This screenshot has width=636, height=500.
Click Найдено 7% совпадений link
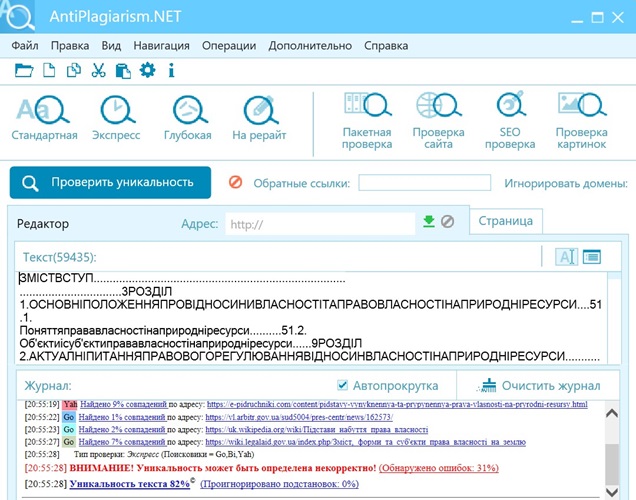[x=122, y=442]
